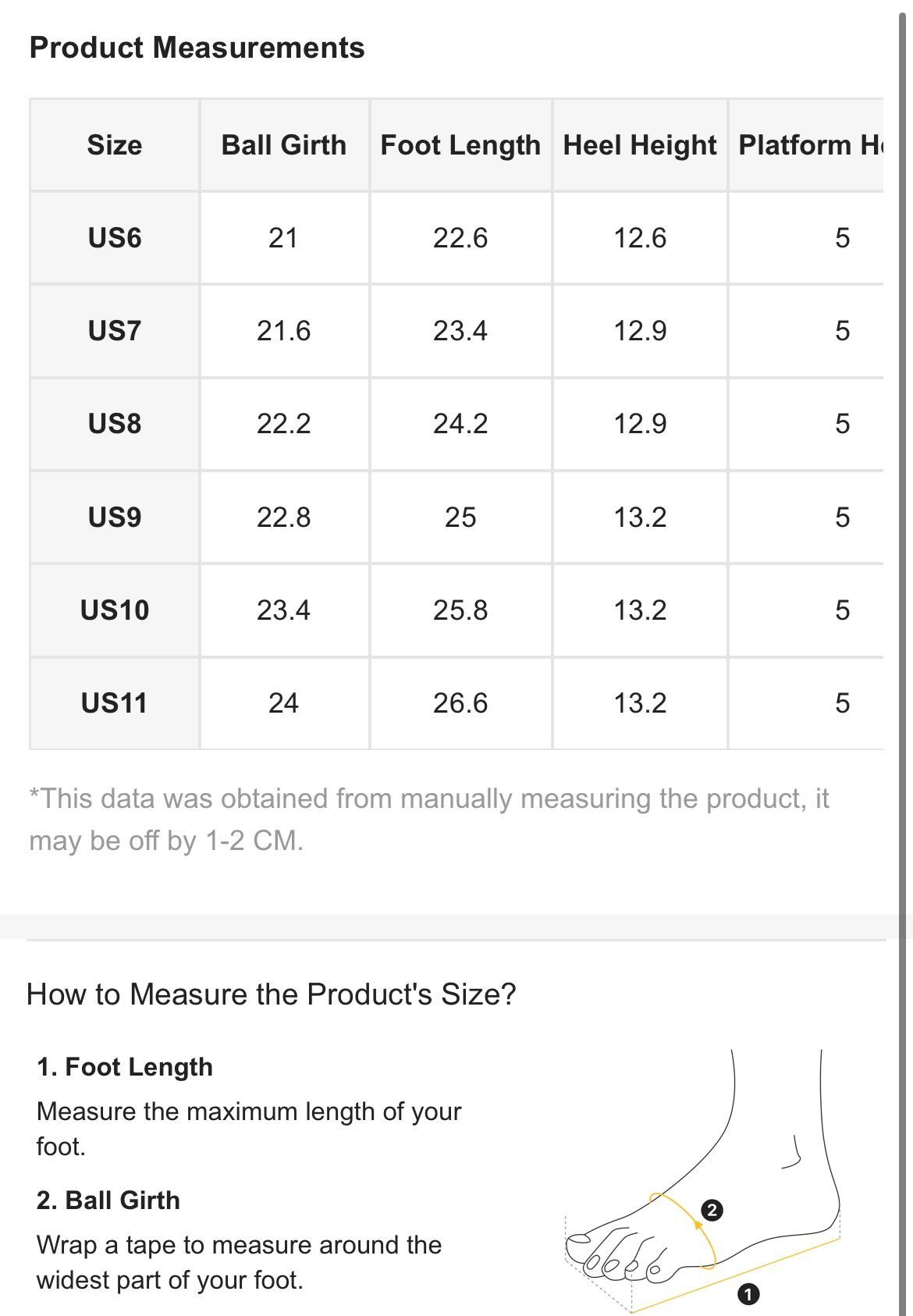Select the Size column header

coord(115,145)
